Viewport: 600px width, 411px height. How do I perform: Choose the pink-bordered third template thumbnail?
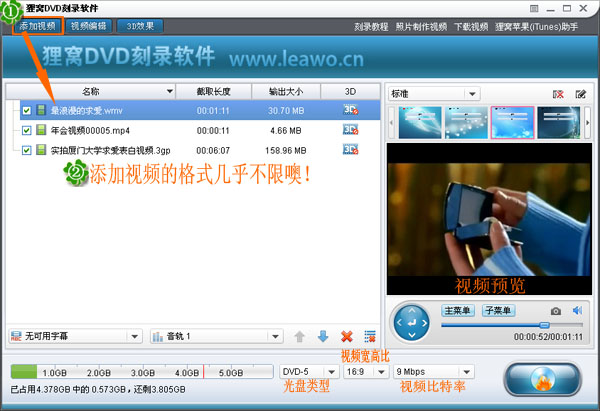click(x=512, y=122)
